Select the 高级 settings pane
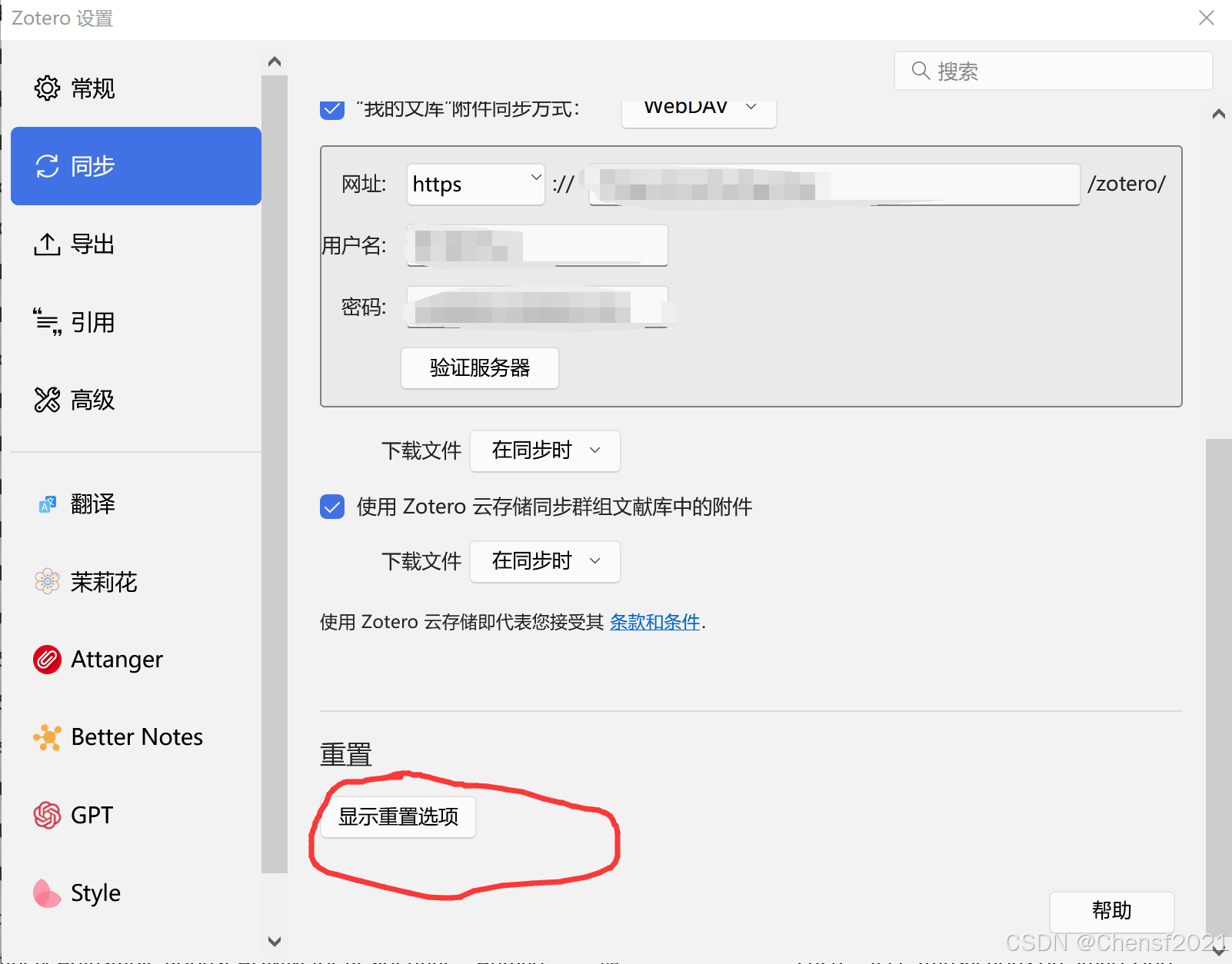This screenshot has width=1232, height=964. [x=136, y=400]
